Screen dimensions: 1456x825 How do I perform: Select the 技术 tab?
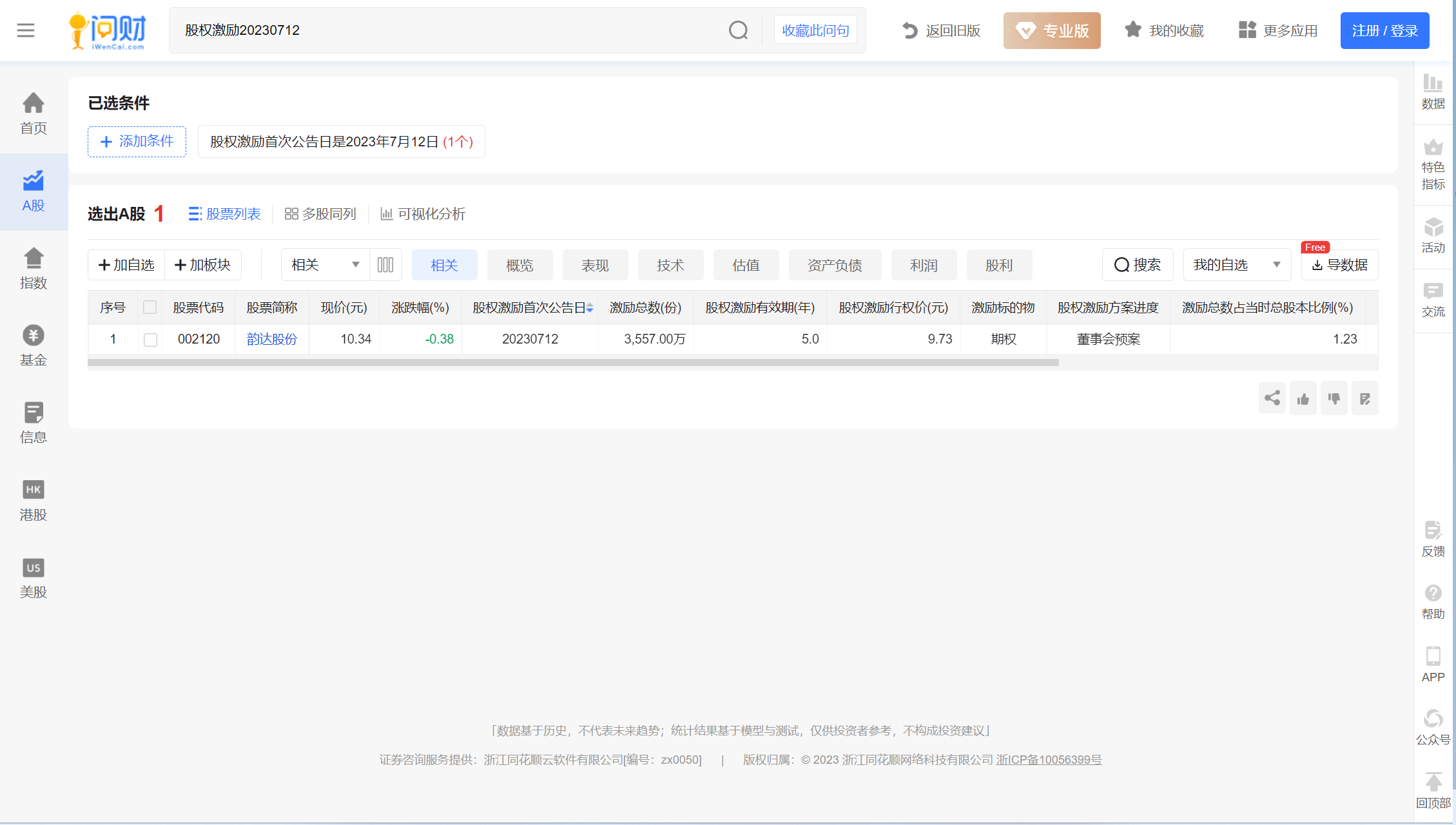point(670,265)
